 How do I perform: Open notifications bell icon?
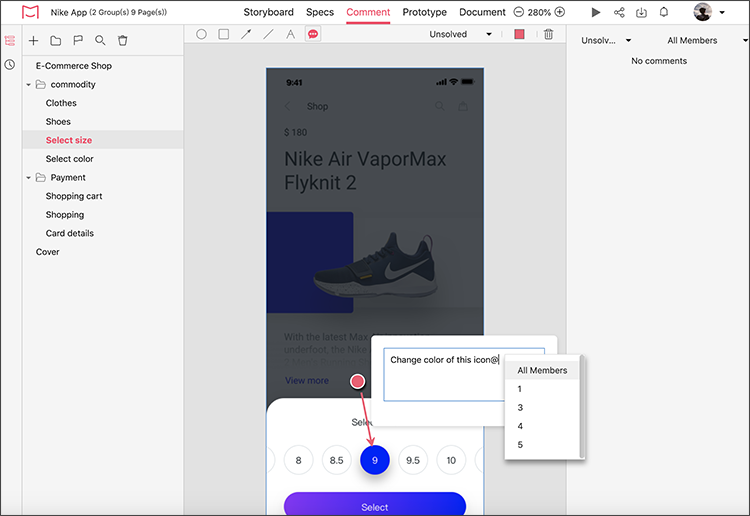point(664,12)
